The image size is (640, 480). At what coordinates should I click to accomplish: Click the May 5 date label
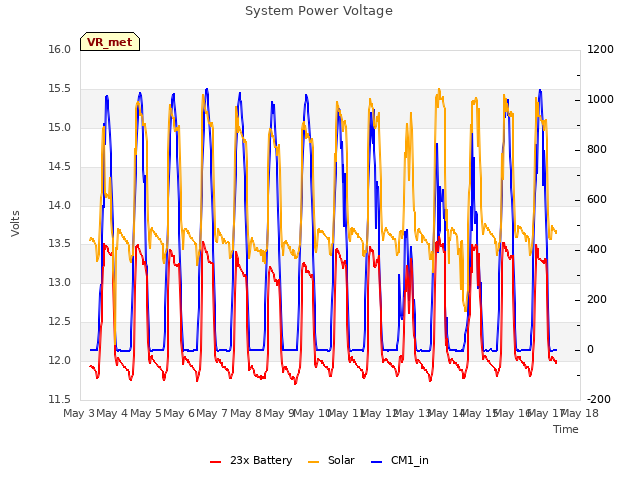[146, 413]
